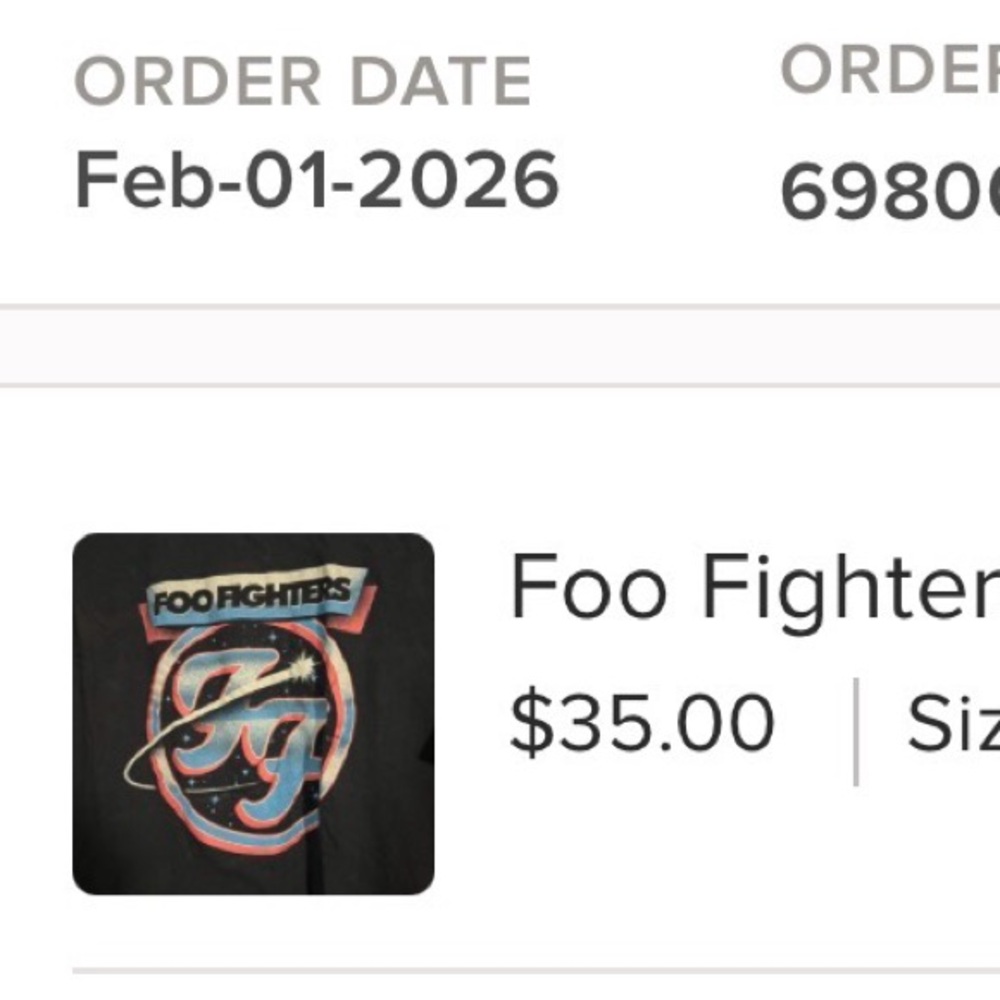Select the order number starting with 6980
Image resolution: width=1000 pixels, height=1000 pixels.
point(889,192)
